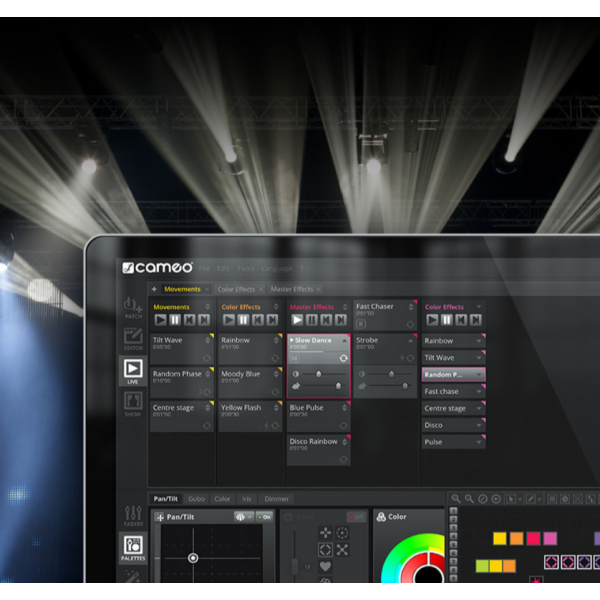Toggle the Off switch beside Pan/Tilt panel
Image resolution: width=600 pixels, height=600 pixels.
pos(355,517)
